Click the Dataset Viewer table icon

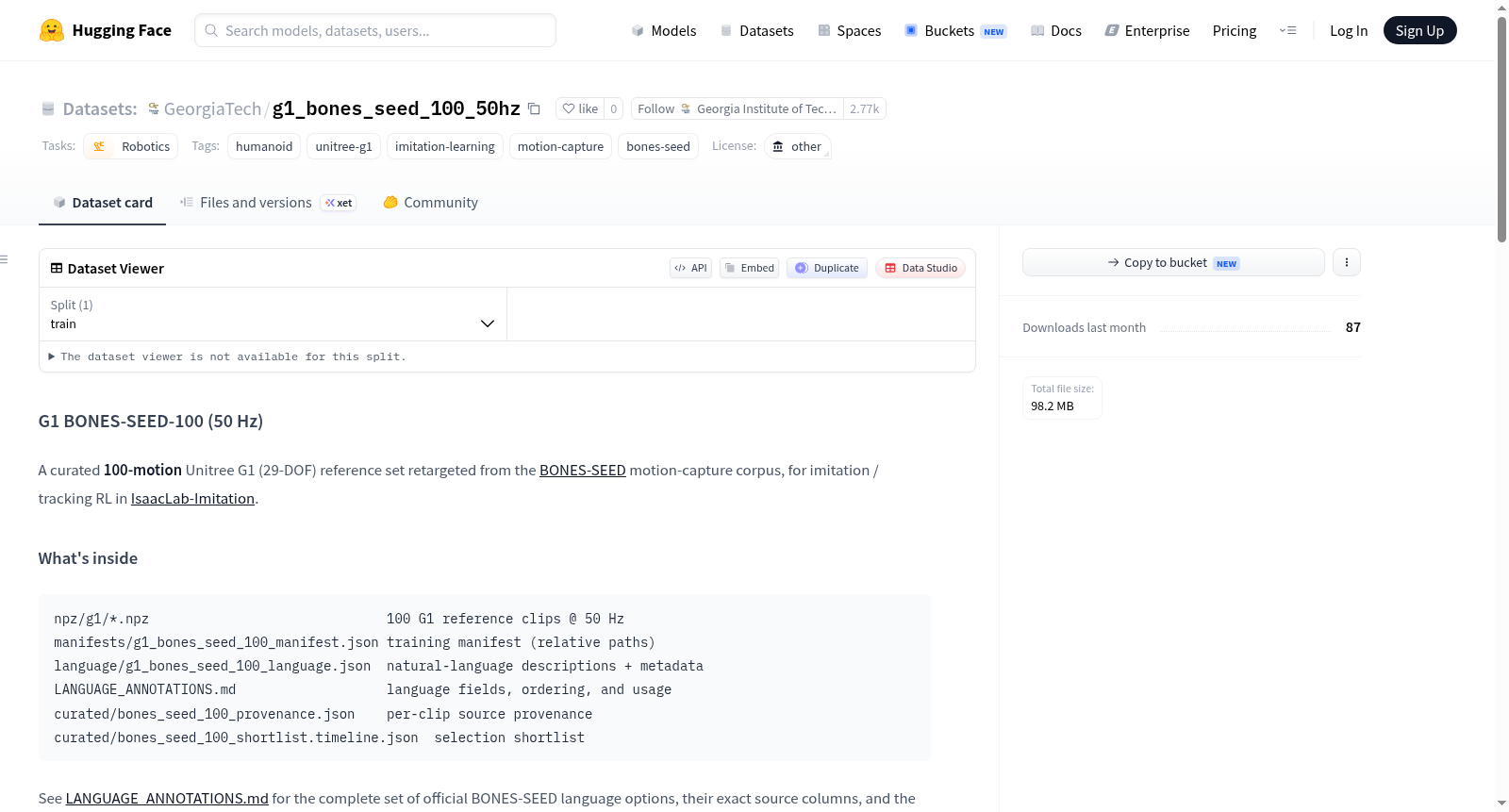57,268
